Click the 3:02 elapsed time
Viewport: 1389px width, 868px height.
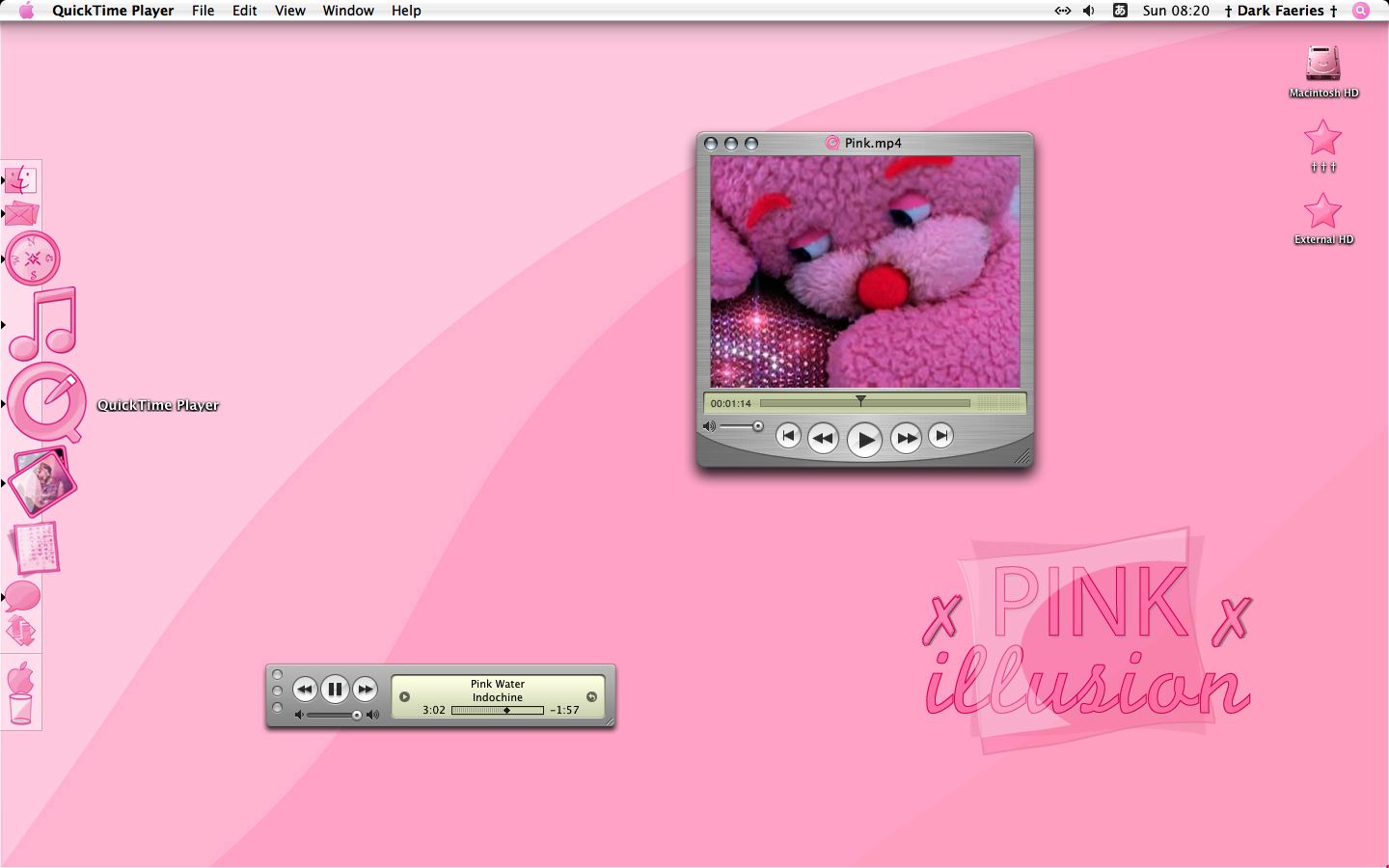click(x=434, y=710)
